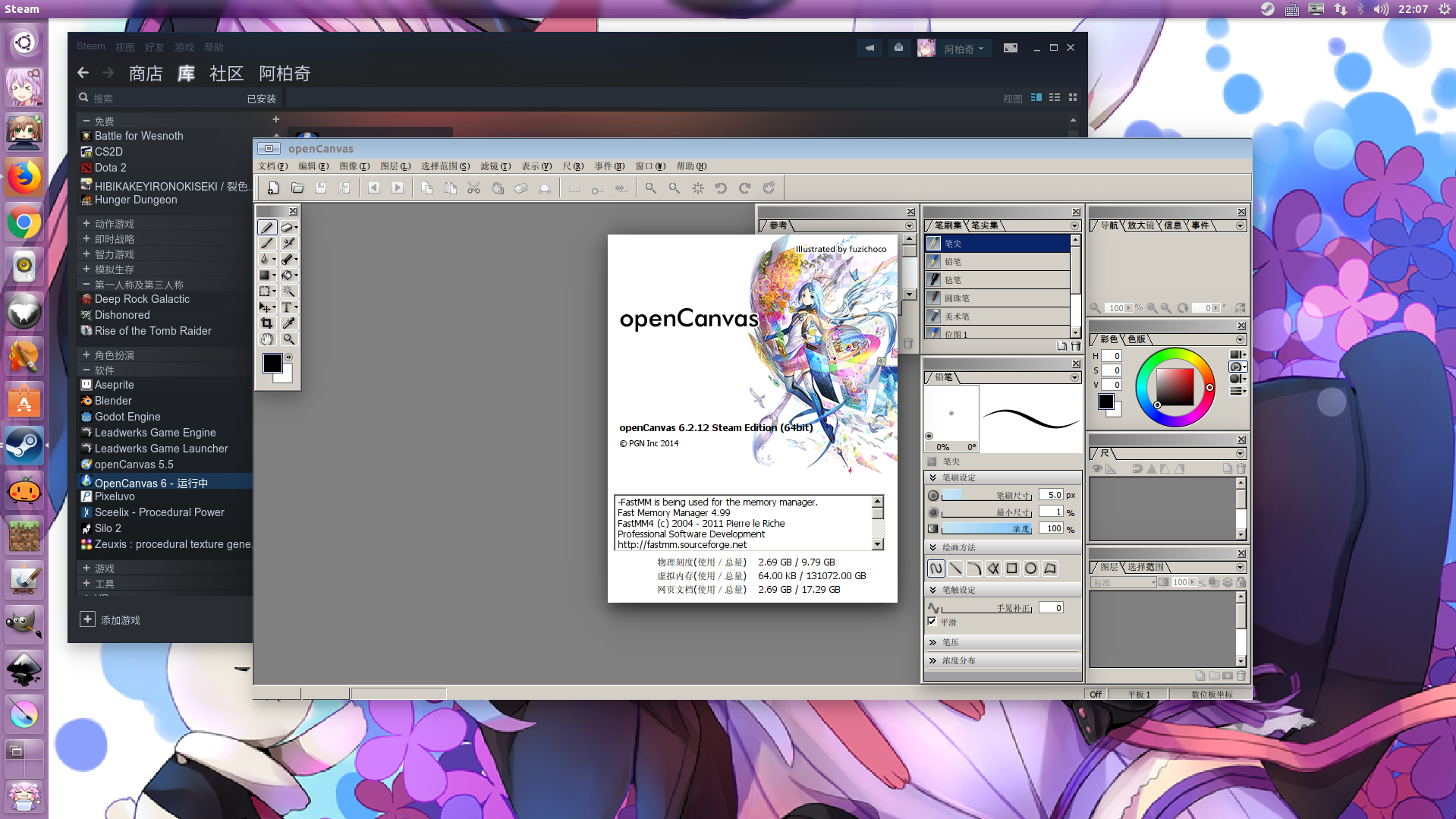Collapse the 笔刷设定 brush settings section
The height and width of the screenshot is (819, 1456).
tap(932, 478)
